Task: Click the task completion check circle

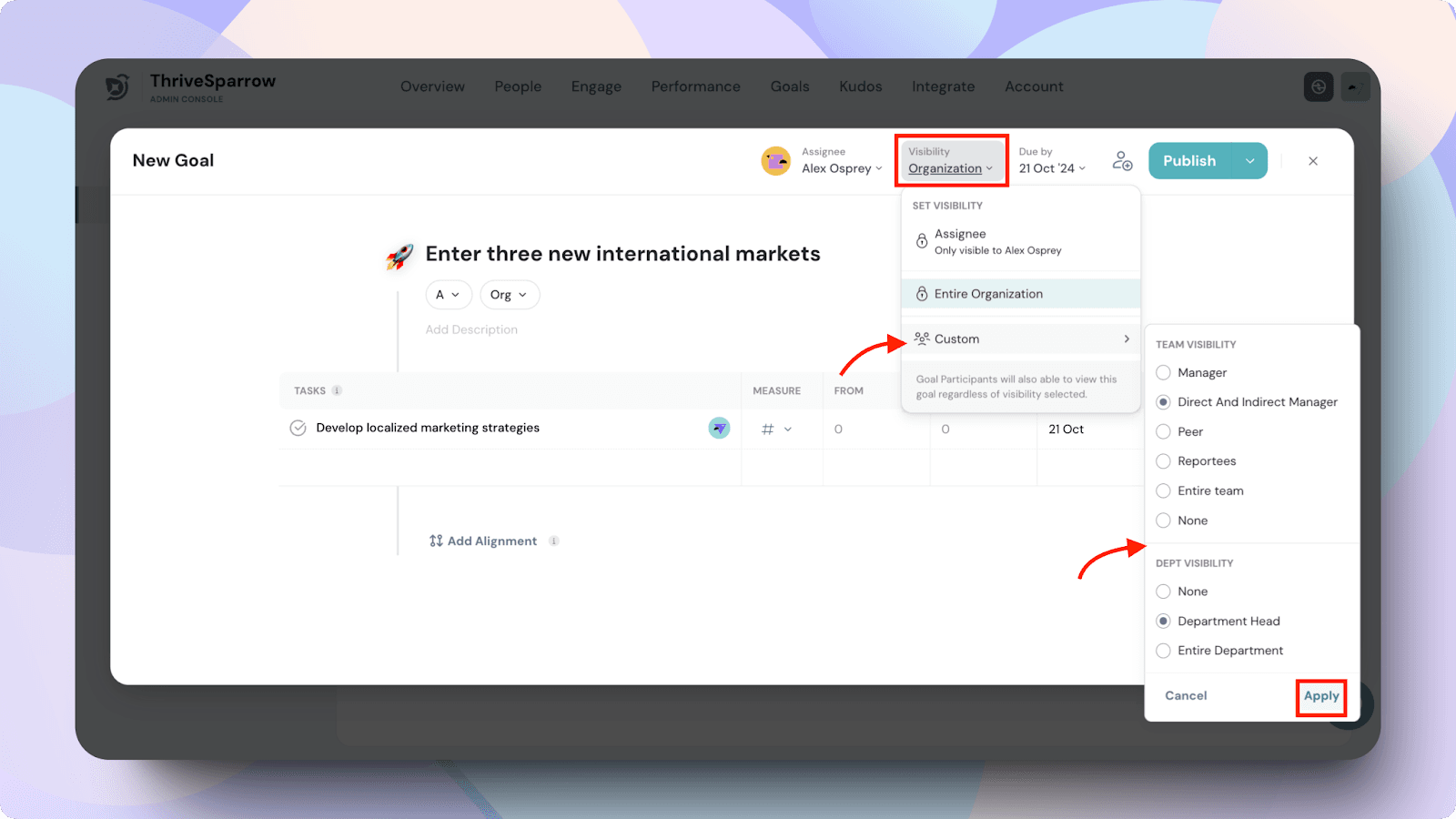Action: pos(298,429)
